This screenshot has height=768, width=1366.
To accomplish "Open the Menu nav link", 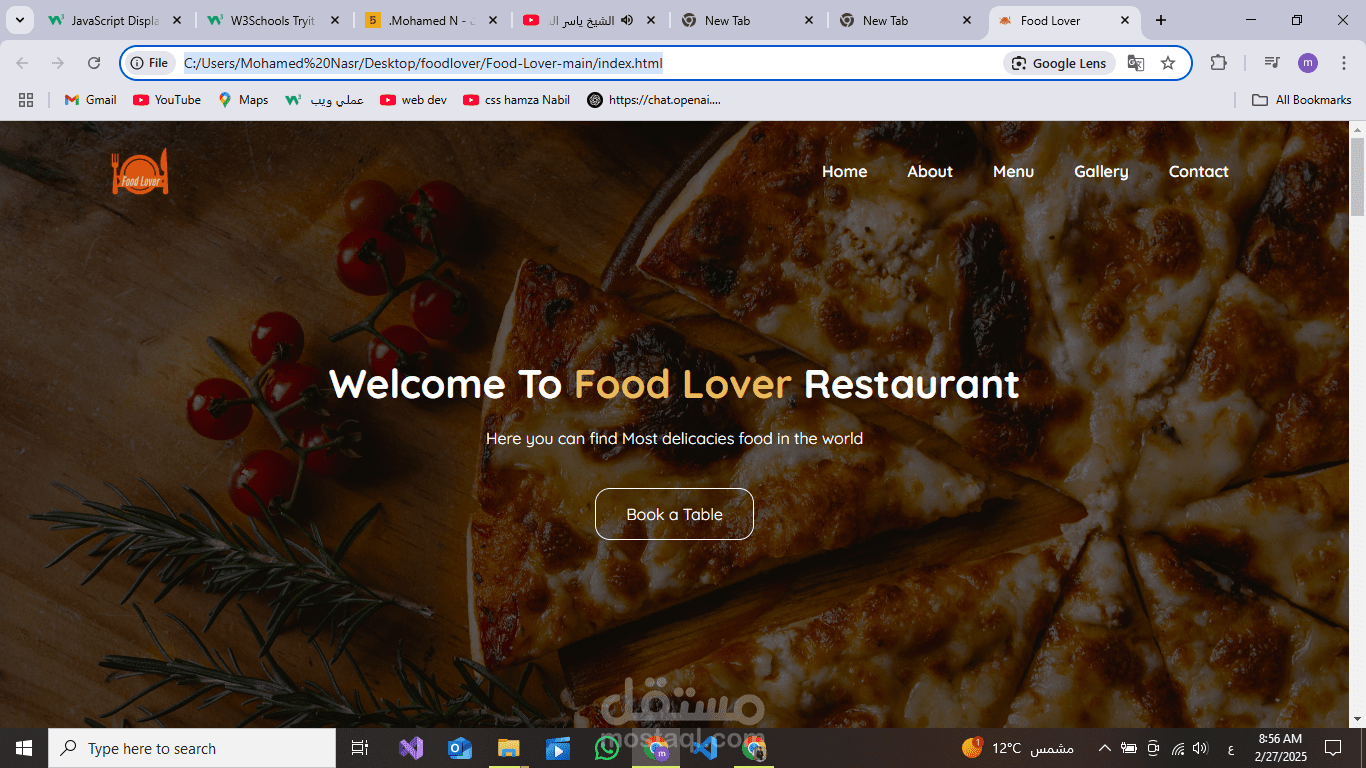I will [x=1013, y=172].
